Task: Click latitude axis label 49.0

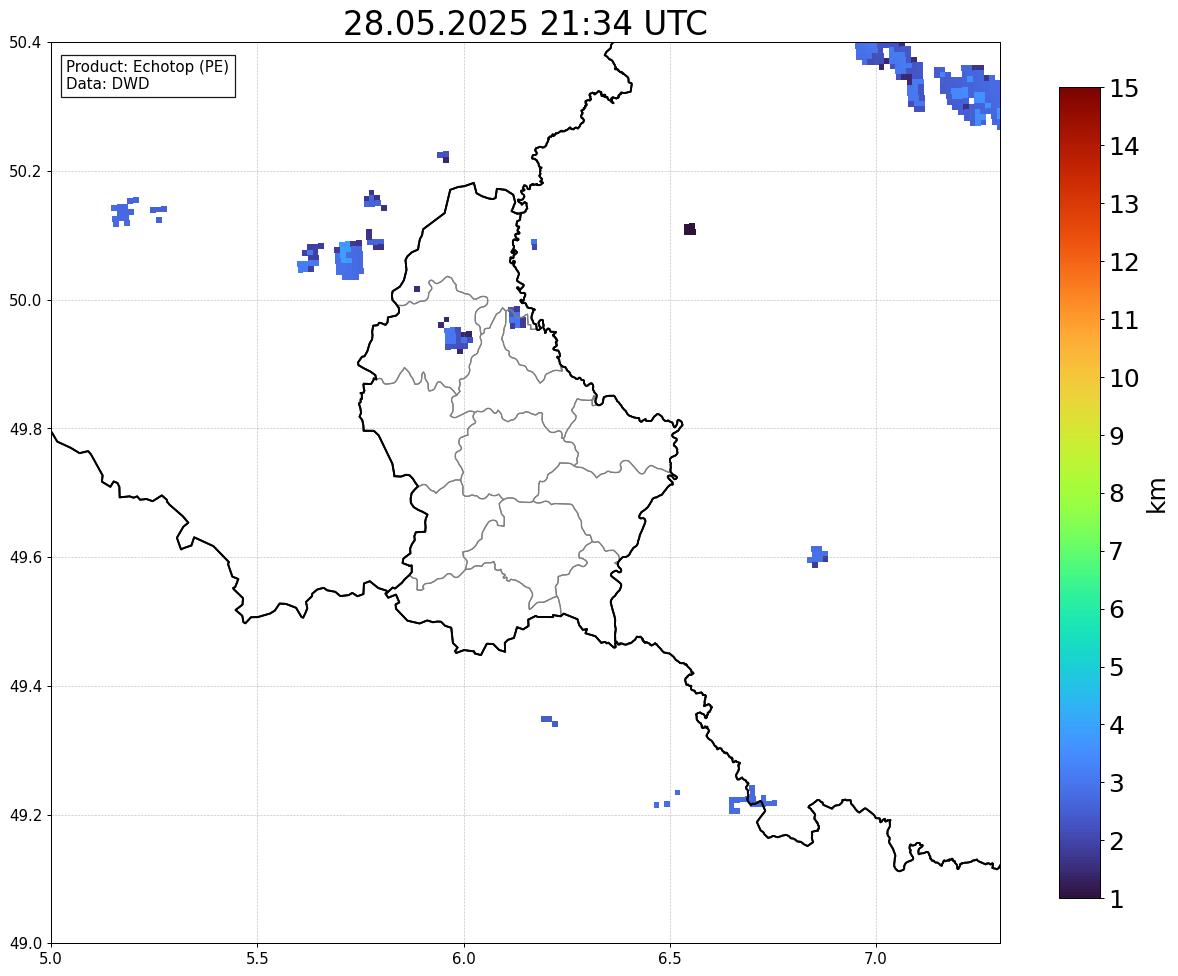Action: (x=25, y=944)
